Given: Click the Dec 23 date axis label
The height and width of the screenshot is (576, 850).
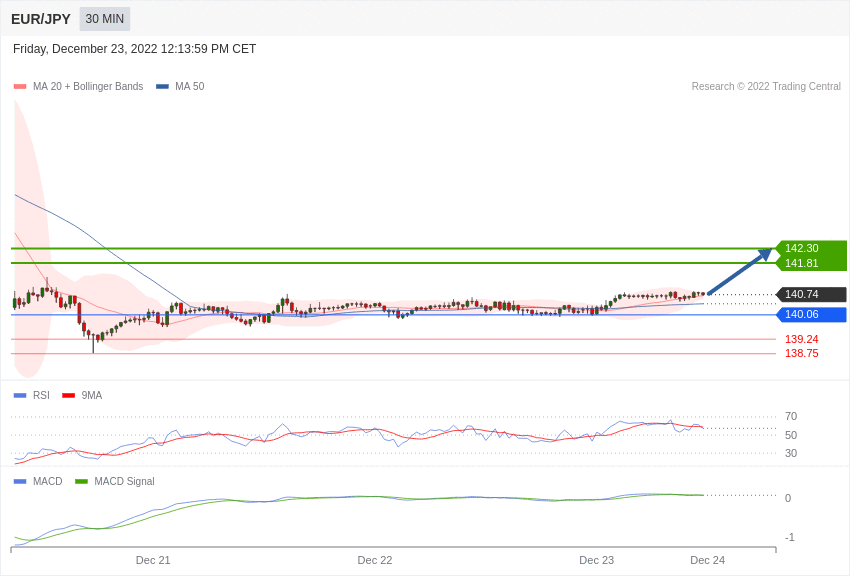Looking at the screenshot, I should click(x=596, y=560).
